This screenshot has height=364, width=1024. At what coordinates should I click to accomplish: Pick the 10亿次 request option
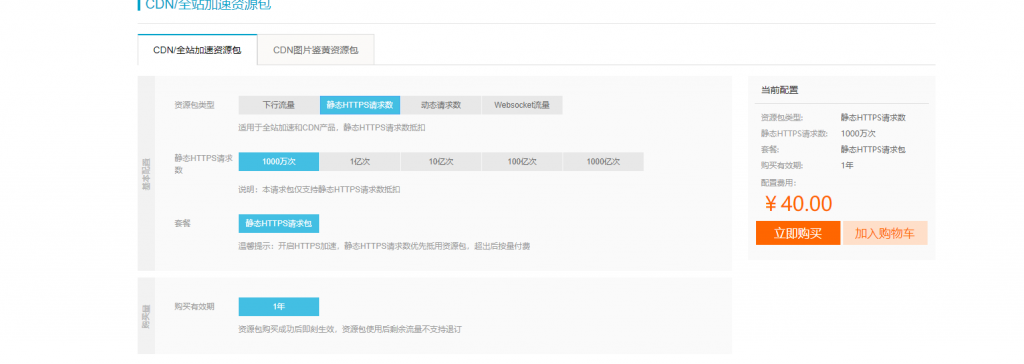441,161
